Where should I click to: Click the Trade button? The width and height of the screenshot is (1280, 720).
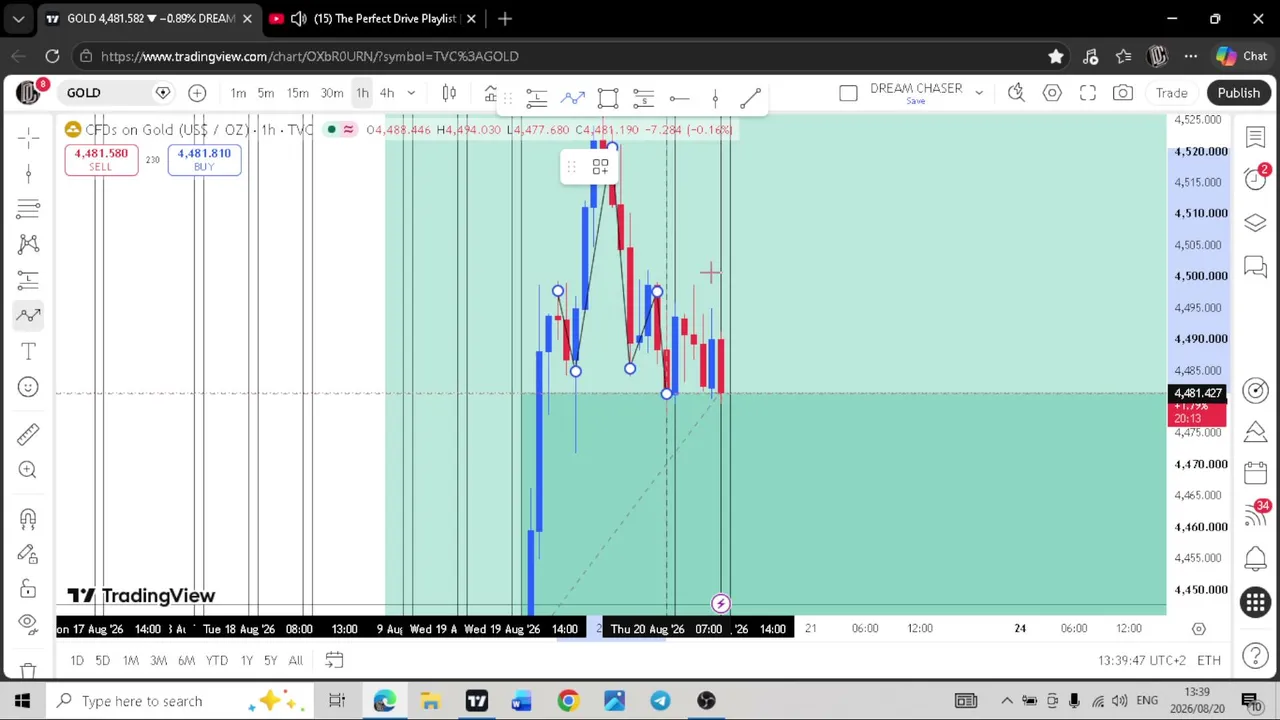[1171, 93]
